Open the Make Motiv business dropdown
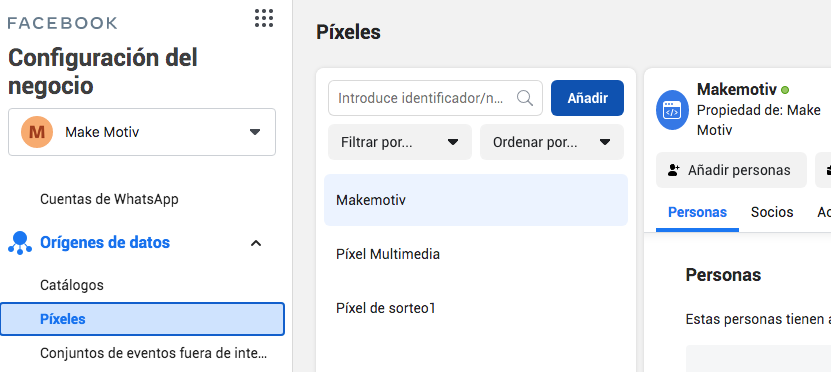Viewport: 831px width, 372px height. pos(142,132)
